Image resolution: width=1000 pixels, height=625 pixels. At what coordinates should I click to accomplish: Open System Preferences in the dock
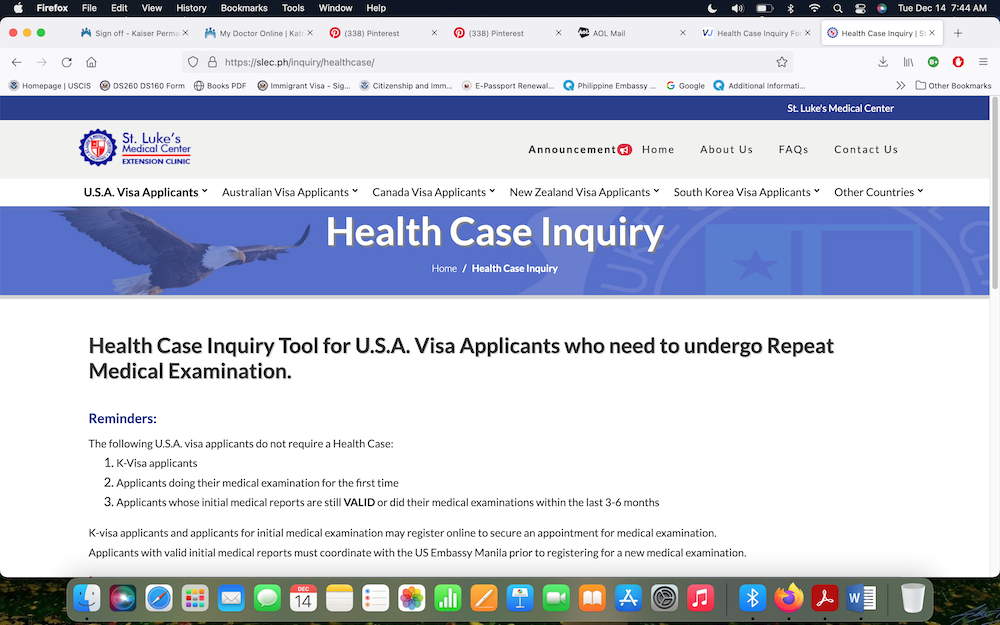coord(665,598)
